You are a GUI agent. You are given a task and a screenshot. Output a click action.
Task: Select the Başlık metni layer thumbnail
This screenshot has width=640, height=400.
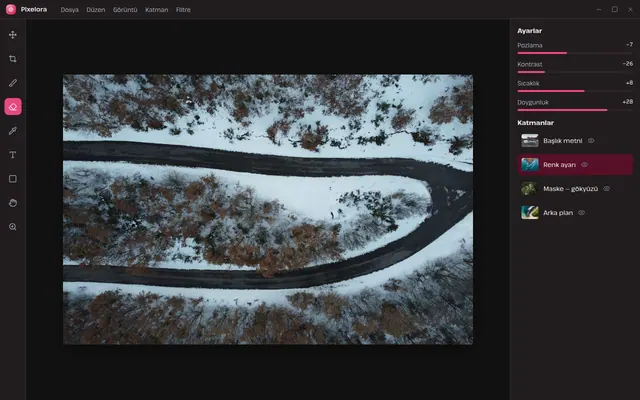tap(530, 140)
